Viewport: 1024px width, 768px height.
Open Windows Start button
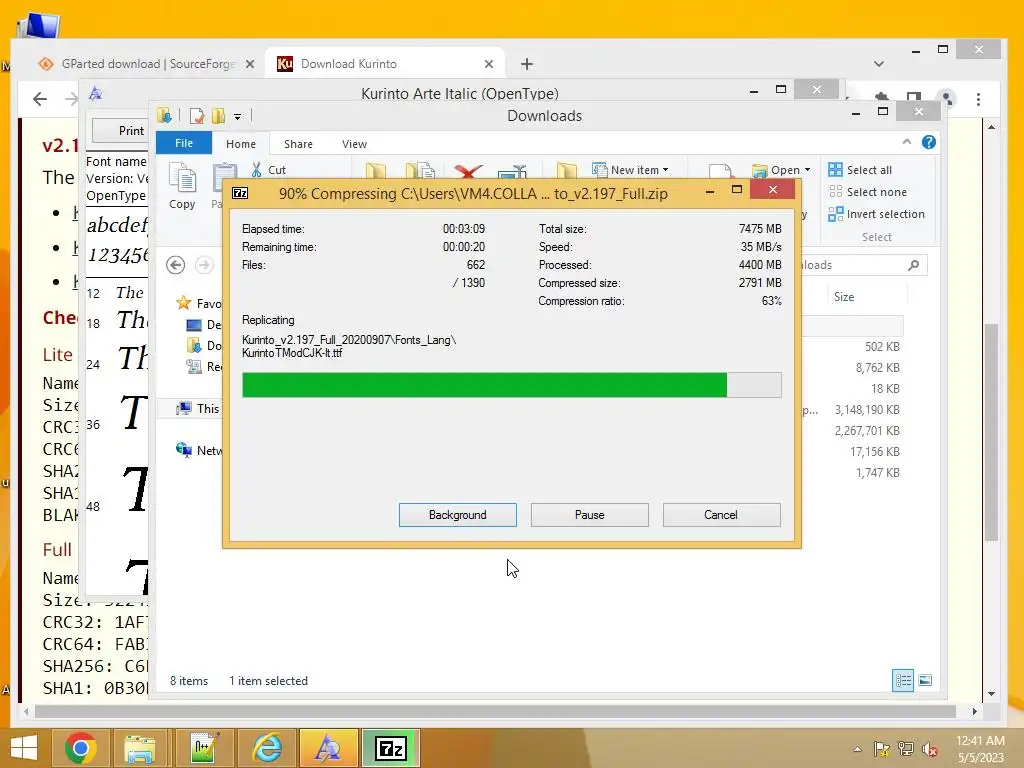pos(24,748)
